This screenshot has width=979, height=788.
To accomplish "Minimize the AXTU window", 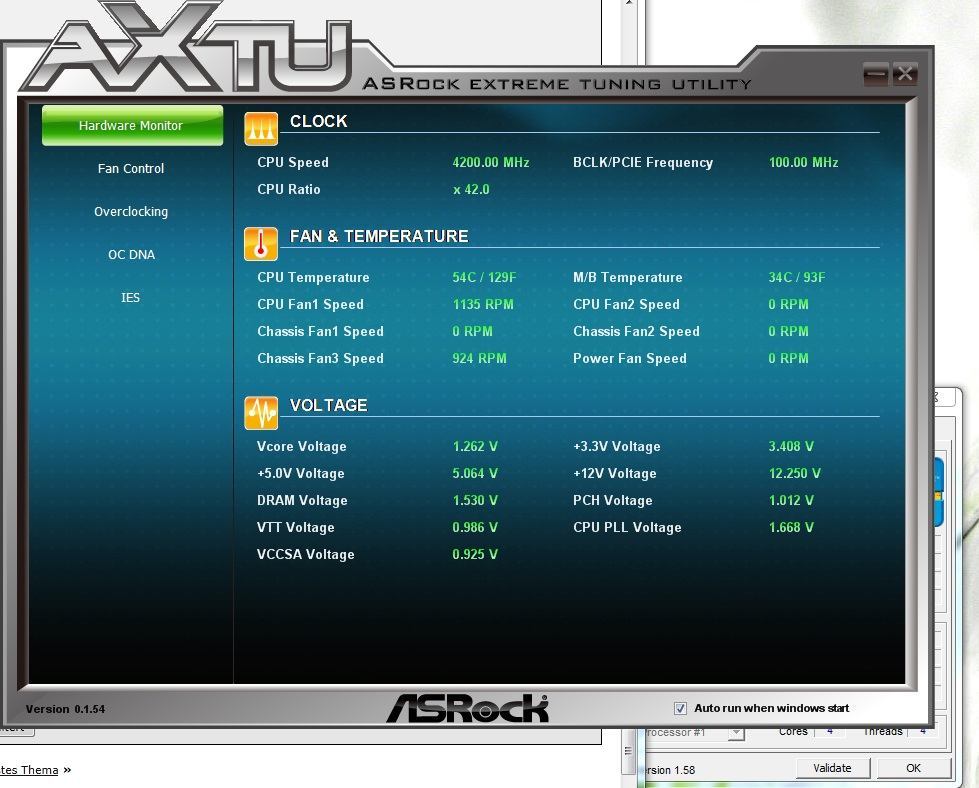I will (875, 74).
